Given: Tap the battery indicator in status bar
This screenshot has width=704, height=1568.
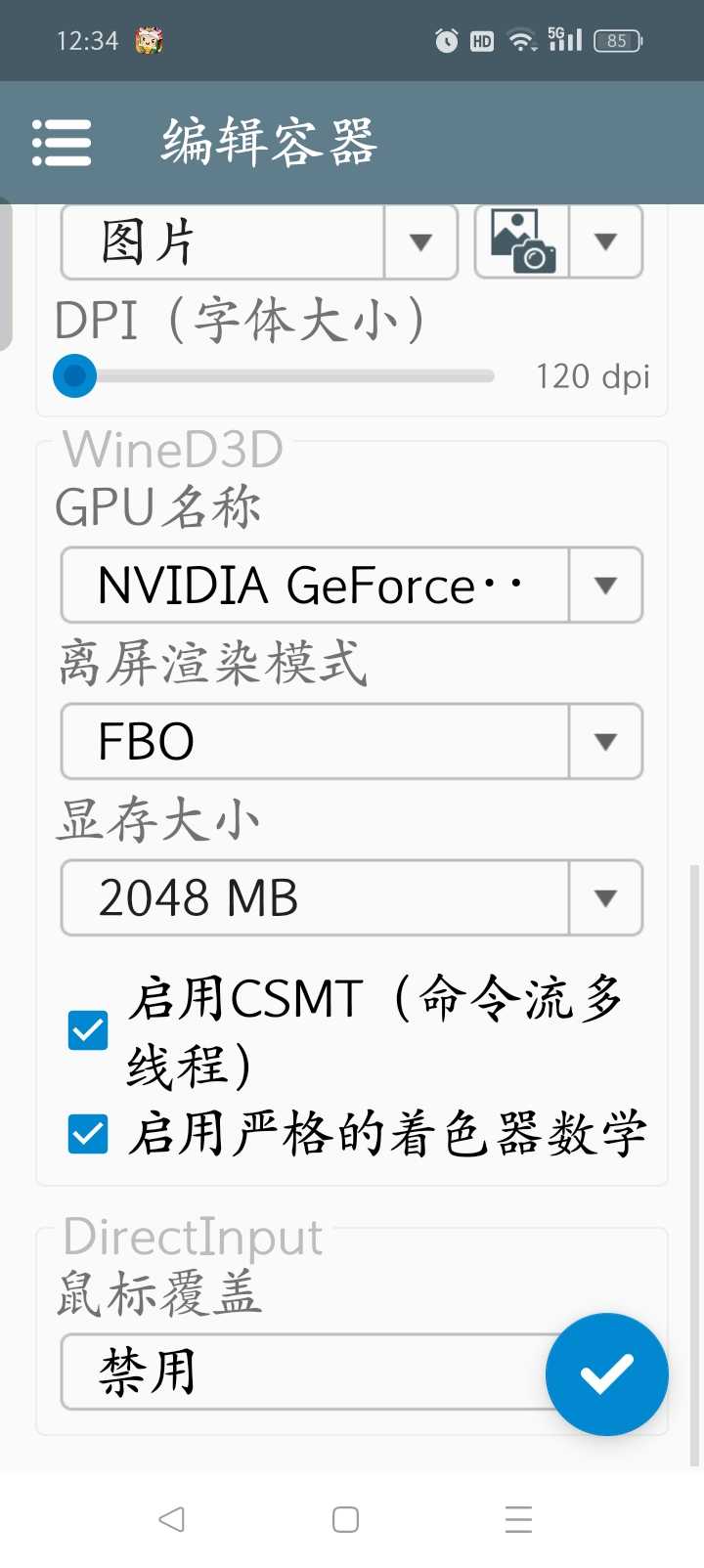Looking at the screenshot, I should tap(618, 40).
